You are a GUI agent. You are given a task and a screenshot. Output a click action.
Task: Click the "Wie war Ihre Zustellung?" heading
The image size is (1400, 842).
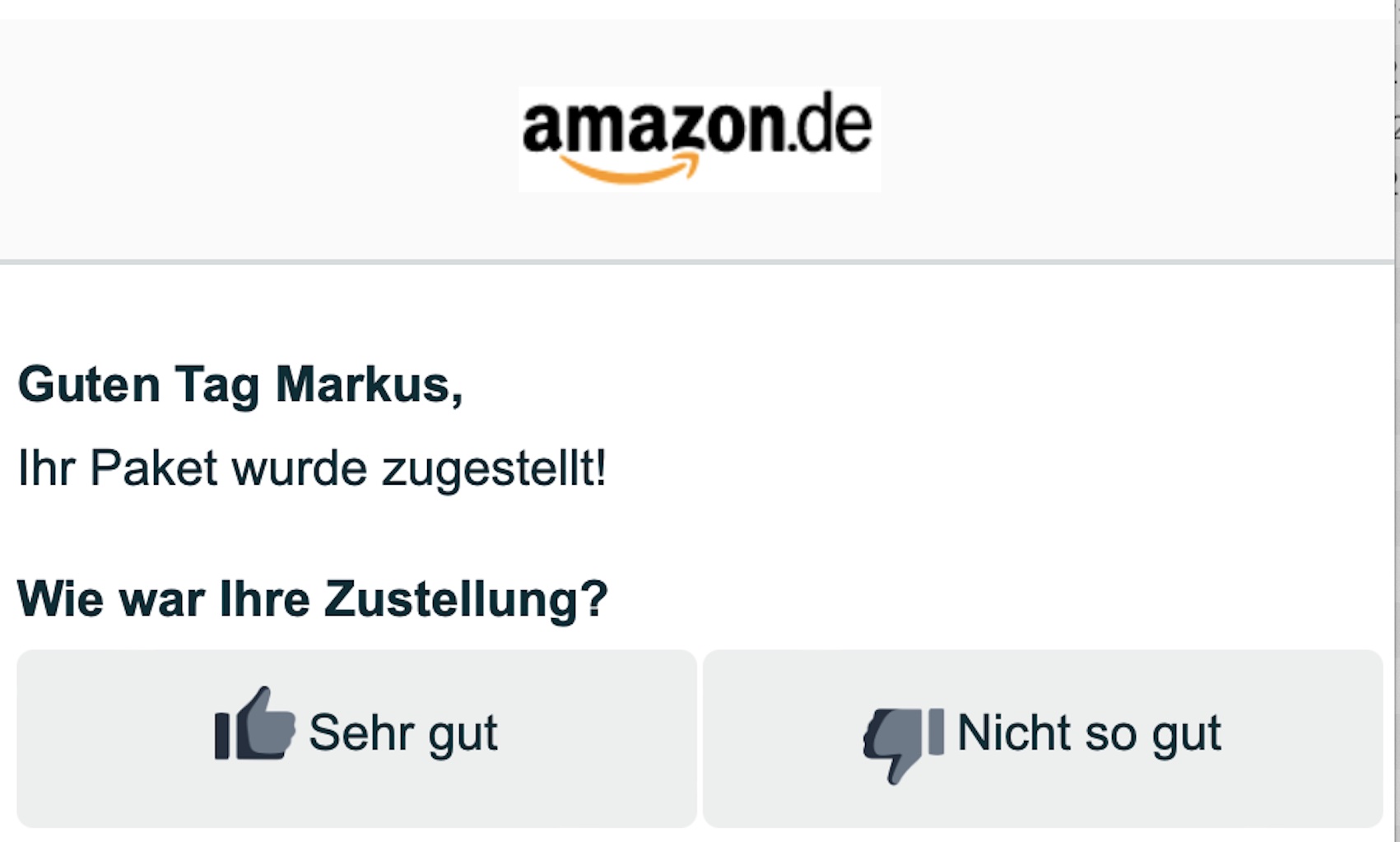[x=312, y=598]
